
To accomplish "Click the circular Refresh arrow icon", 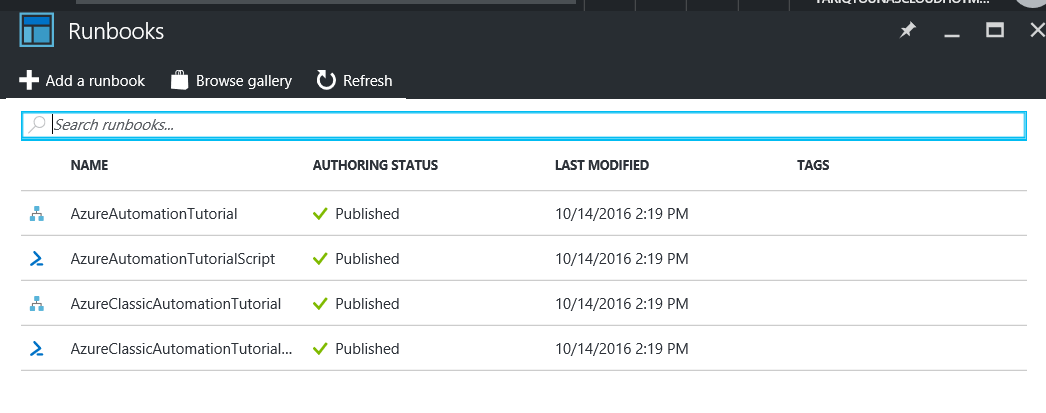I will click(326, 80).
